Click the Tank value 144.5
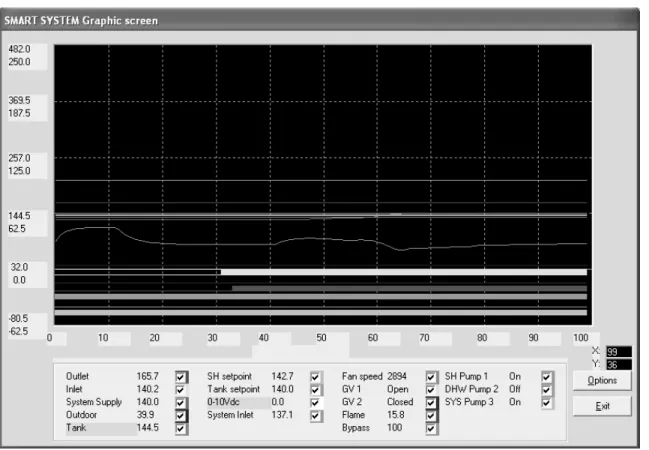Viewport: 649px width, 450px height. pyautogui.click(x=148, y=428)
